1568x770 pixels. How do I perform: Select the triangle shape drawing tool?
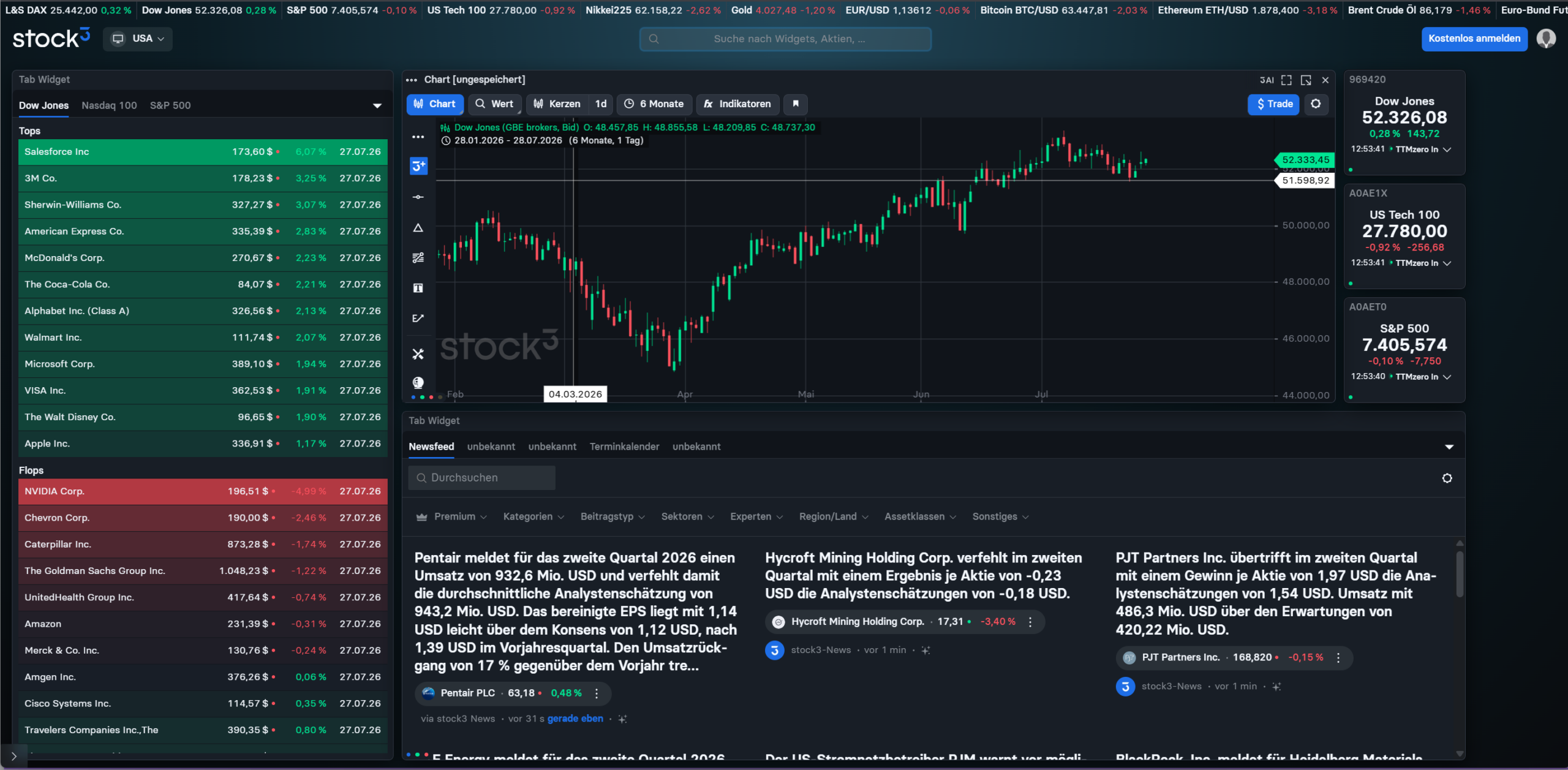418,228
